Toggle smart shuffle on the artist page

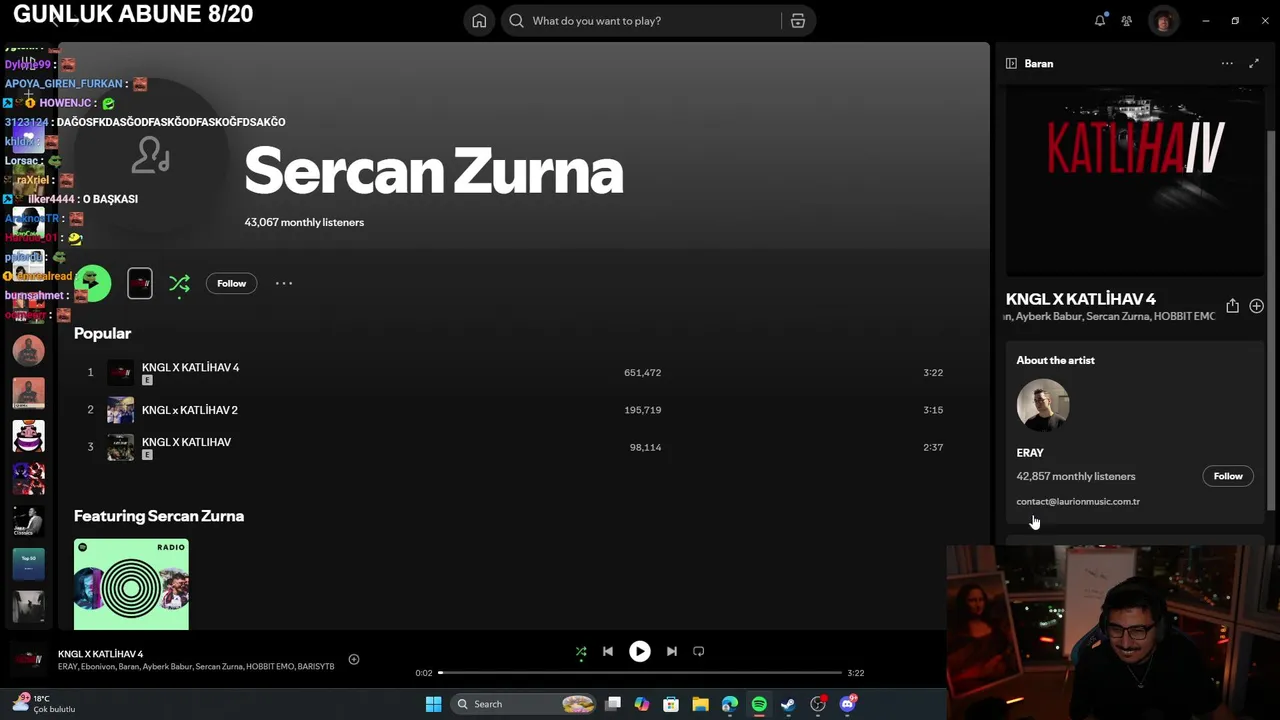pyautogui.click(x=179, y=284)
